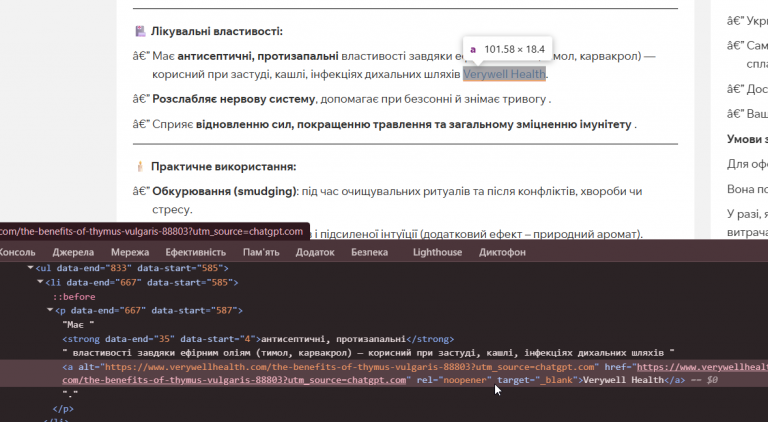Click the alt attribute value of anchor
The image size is (768, 422).
(350, 367)
